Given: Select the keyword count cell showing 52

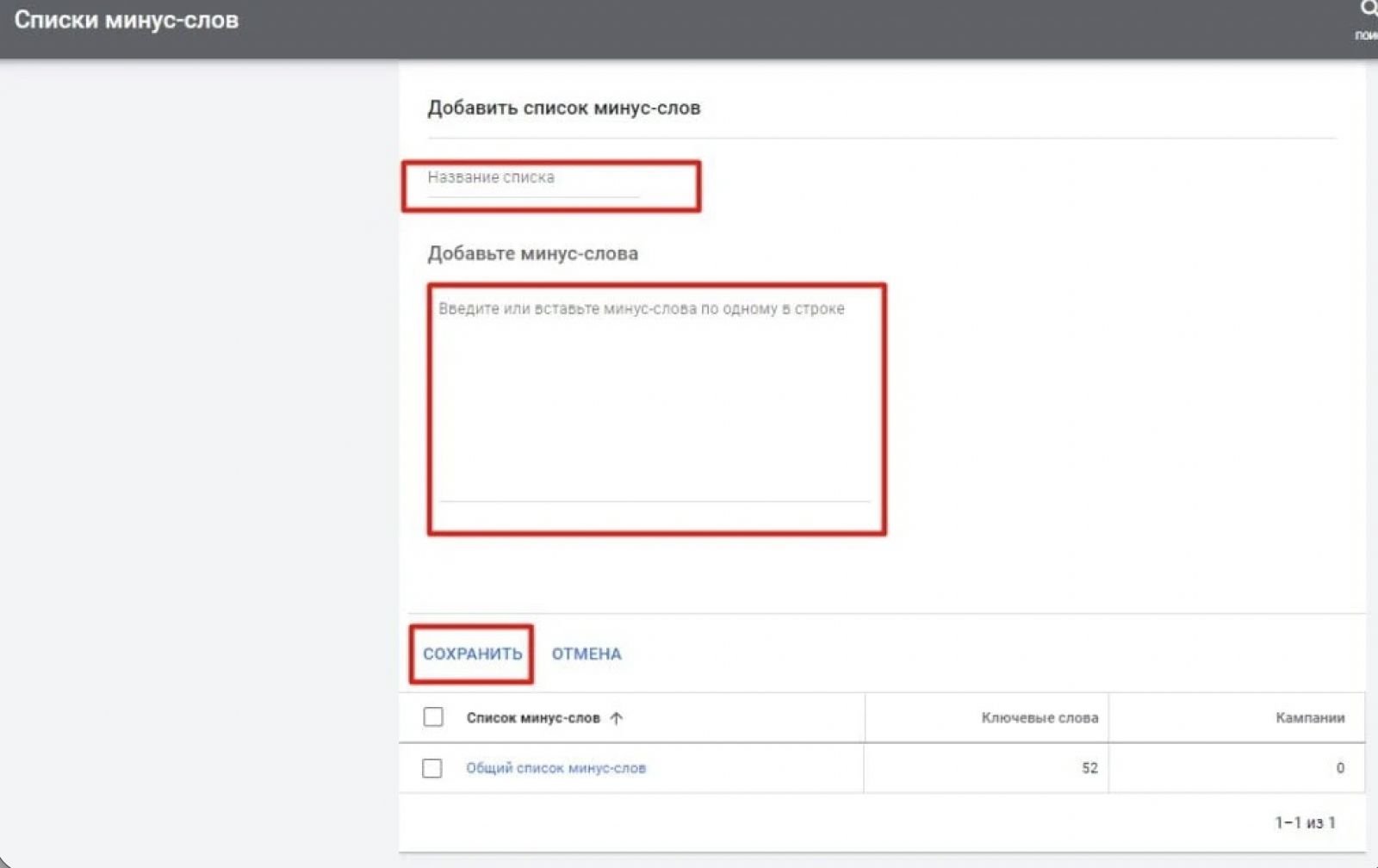Looking at the screenshot, I should (1089, 768).
